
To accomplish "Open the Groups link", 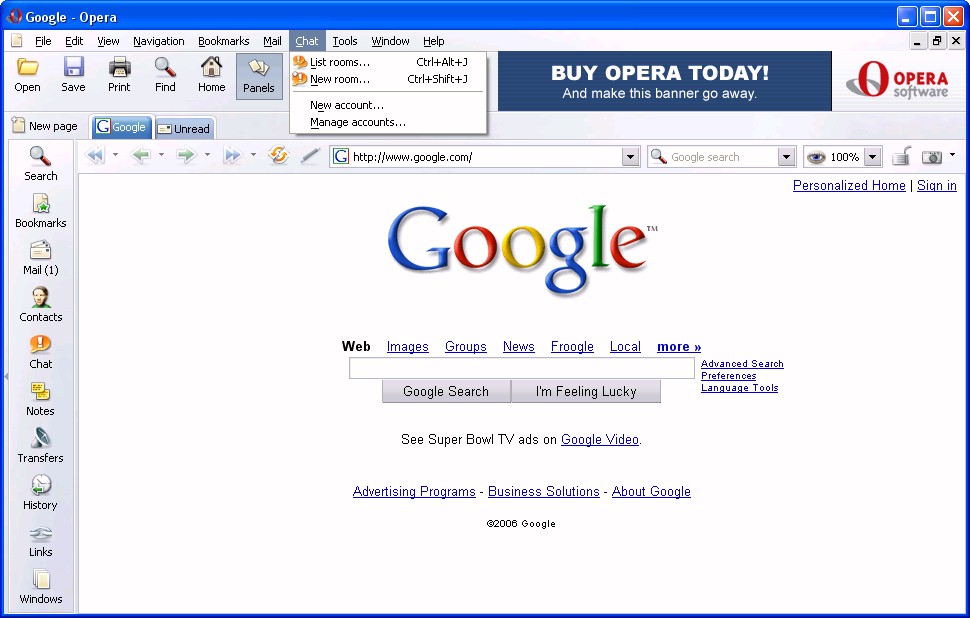I will (466, 346).
